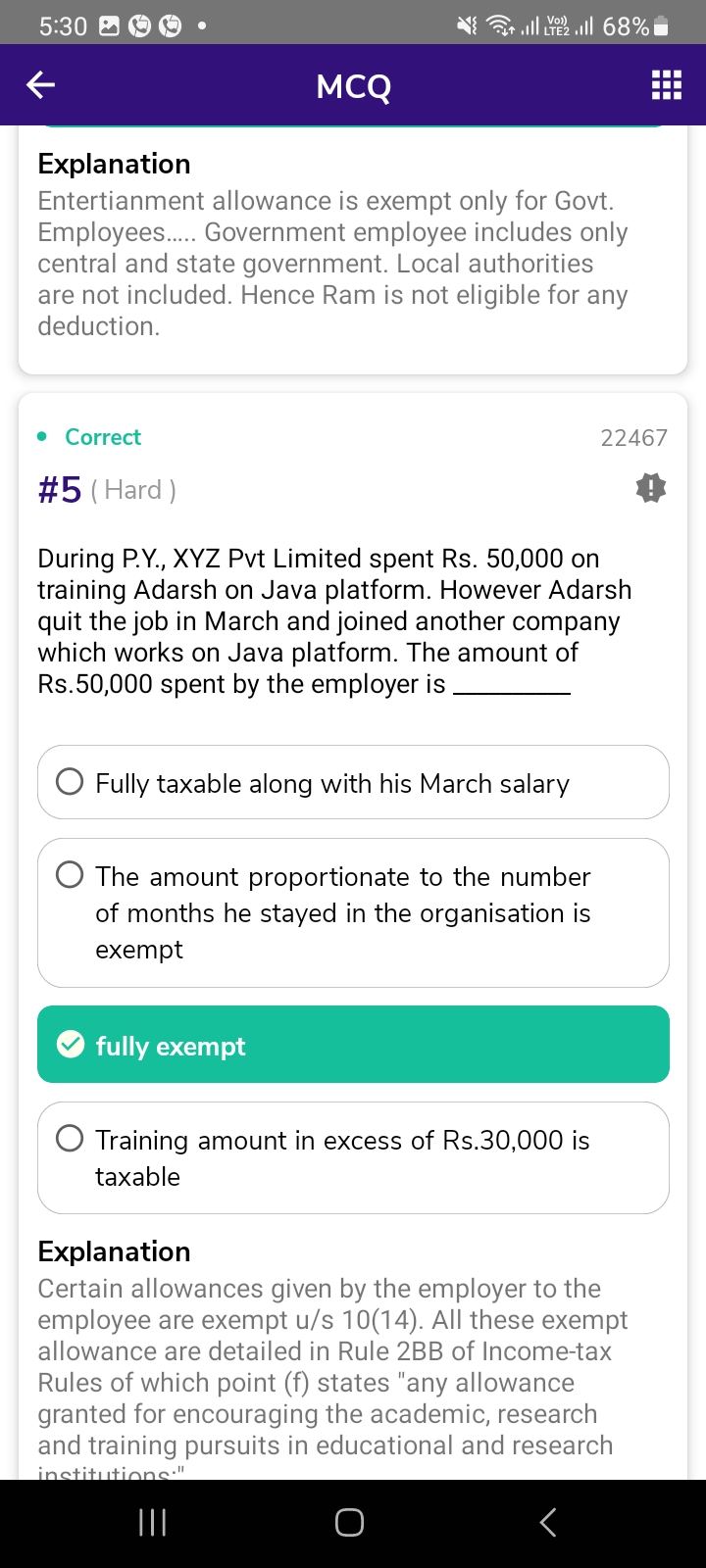Tap the entertainment allowance Explanation heading
706x1568 pixels.
click(x=114, y=164)
